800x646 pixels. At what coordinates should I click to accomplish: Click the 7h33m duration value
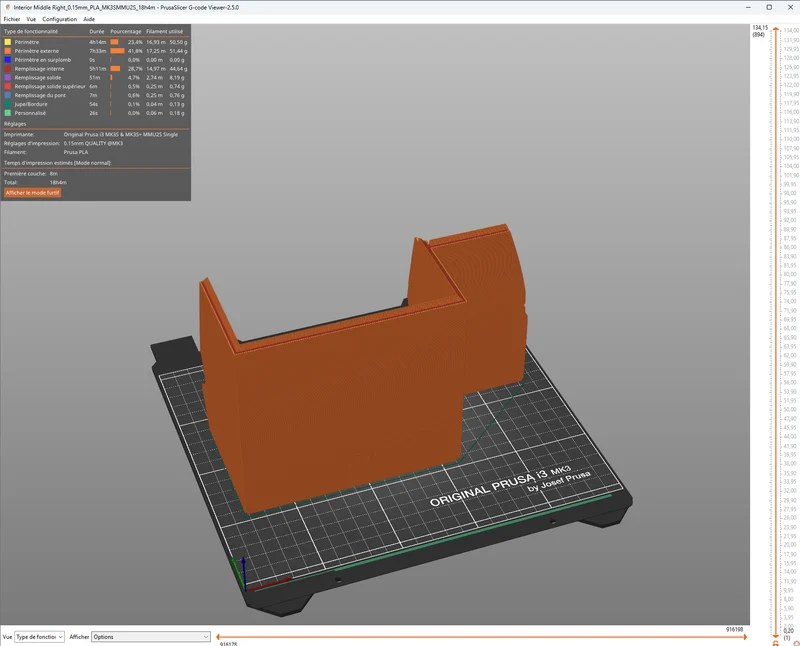pos(97,51)
